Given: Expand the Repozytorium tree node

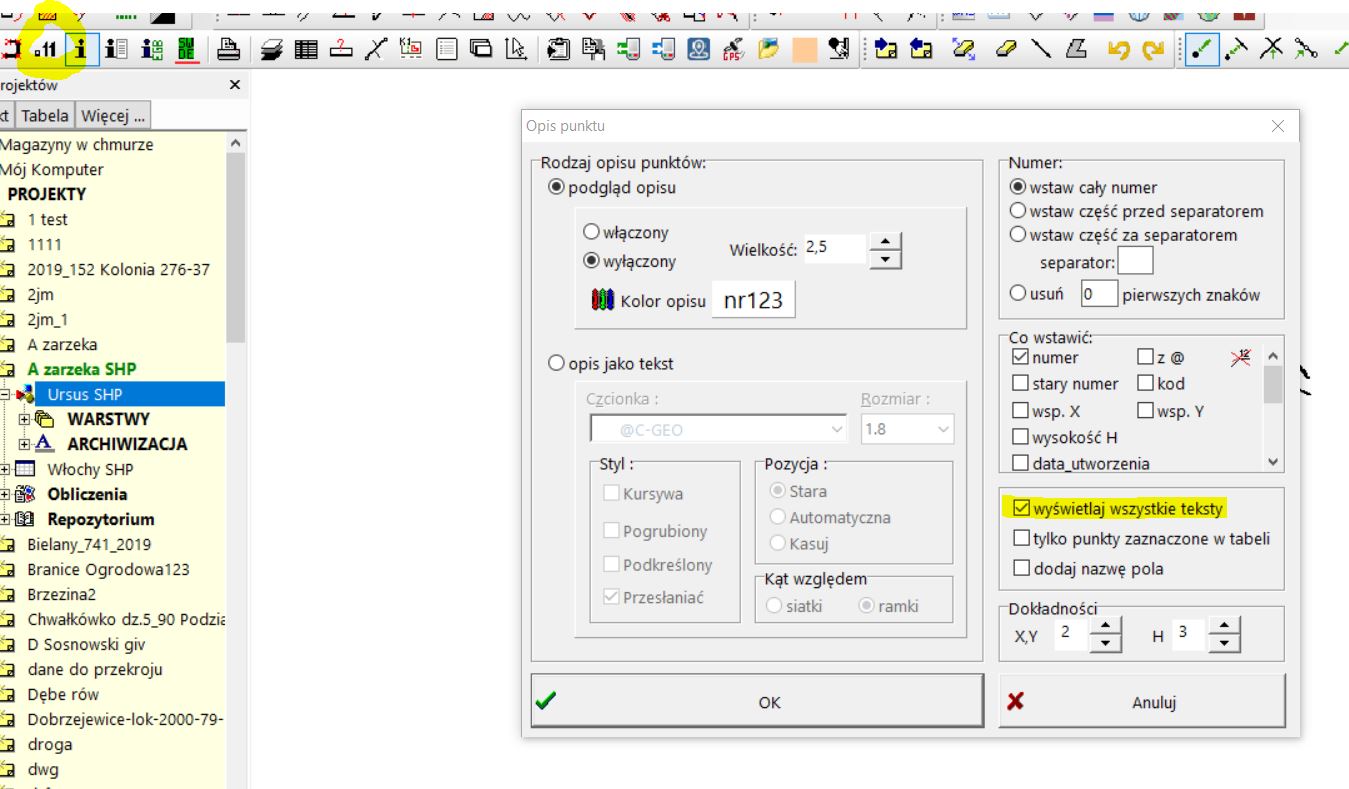Looking at the screenshot, I should click(5, 519).
